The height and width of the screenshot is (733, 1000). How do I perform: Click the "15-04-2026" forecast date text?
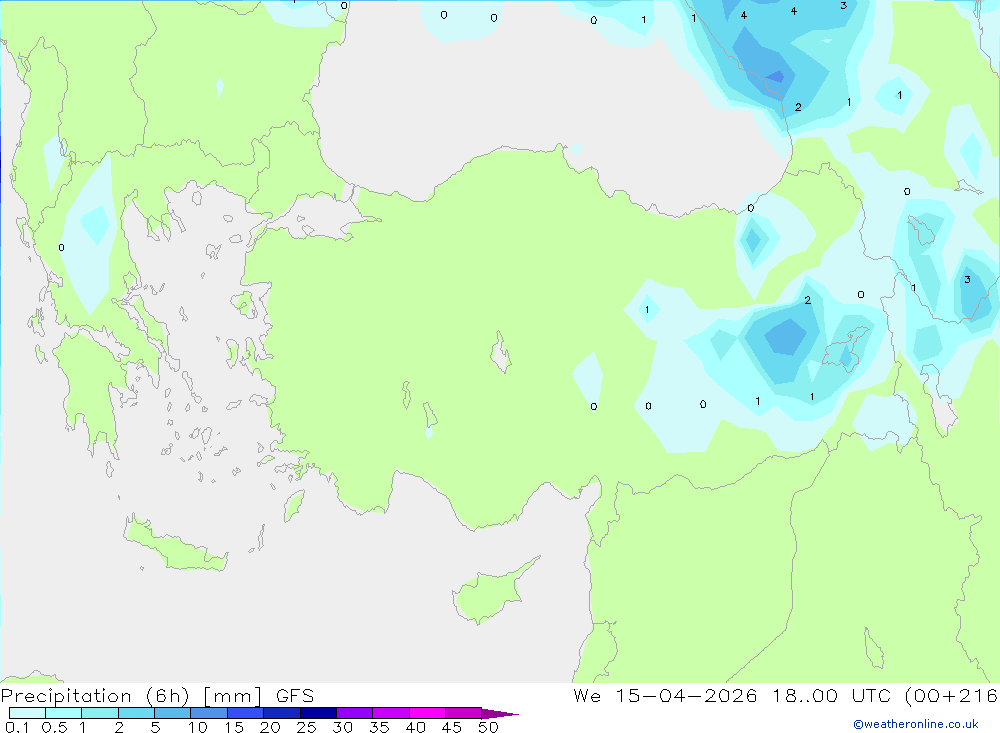[x=686, y=695]
